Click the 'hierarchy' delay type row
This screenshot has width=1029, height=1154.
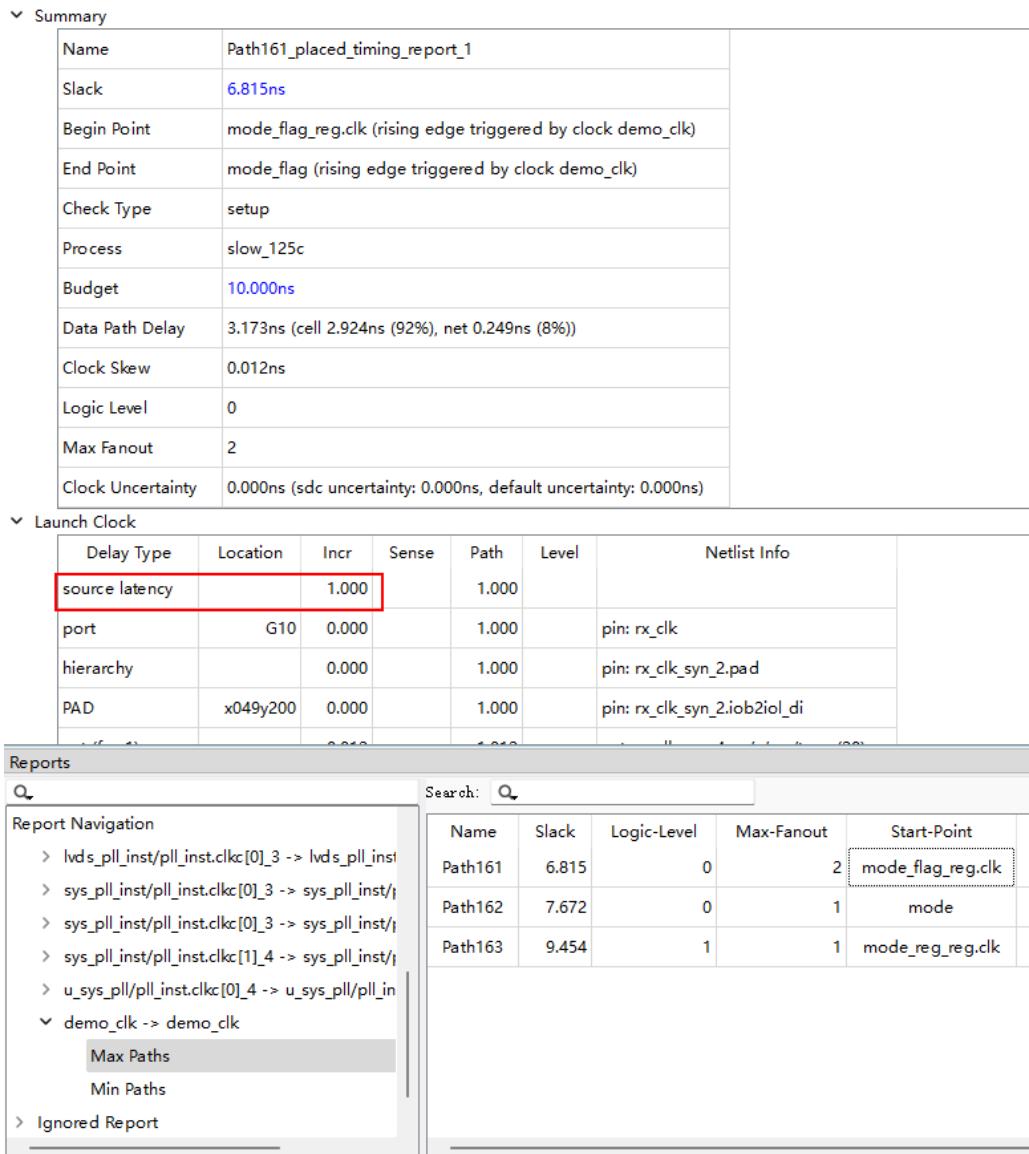click(127, 668)
